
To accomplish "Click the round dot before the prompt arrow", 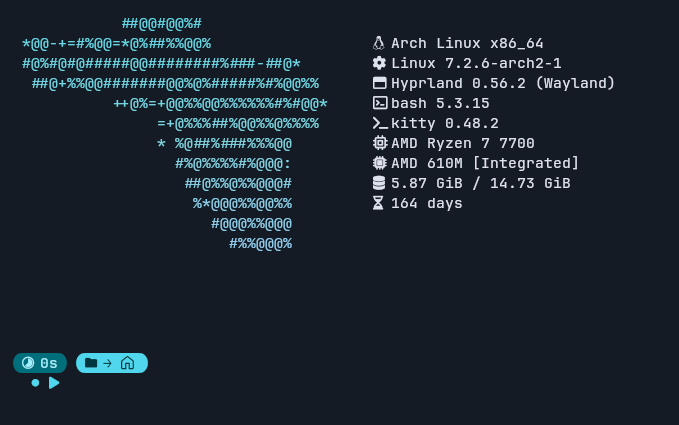I will pos(36,383).
